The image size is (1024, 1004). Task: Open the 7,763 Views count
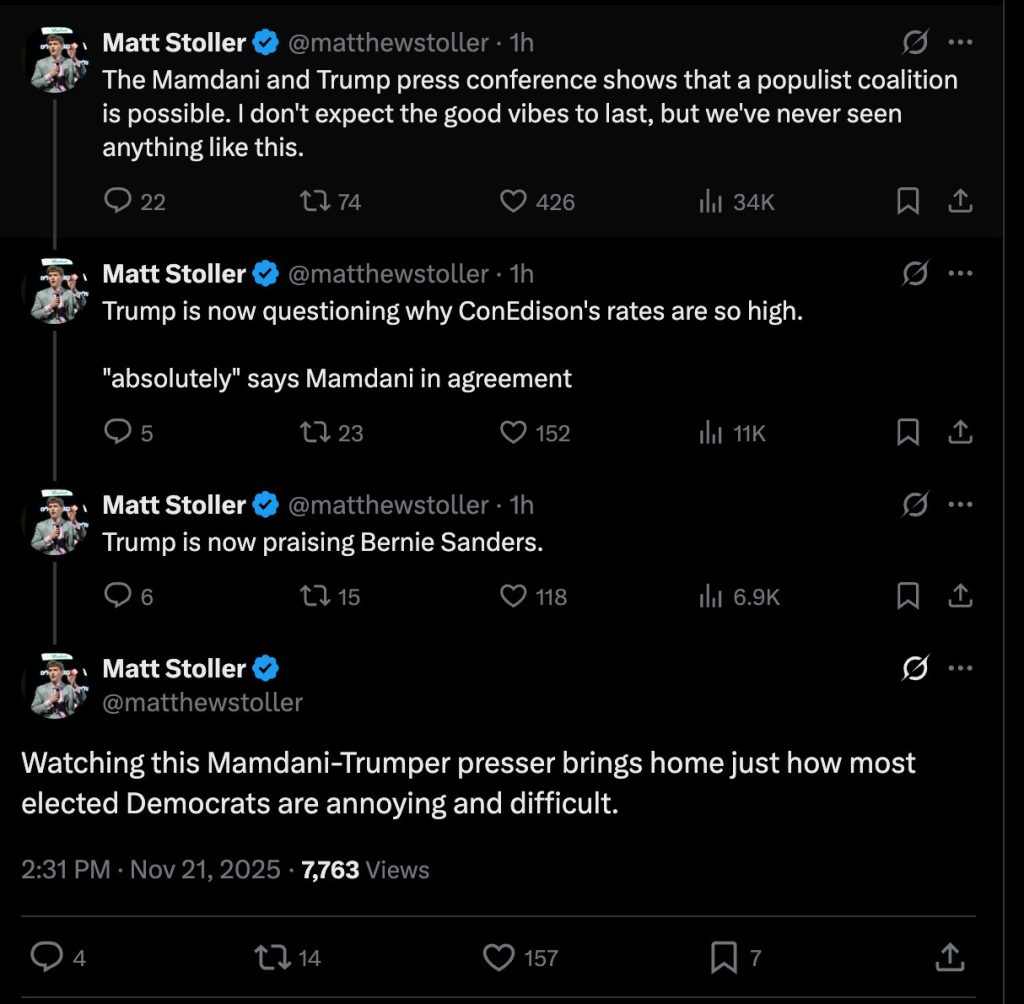click(x=365, y=870)
